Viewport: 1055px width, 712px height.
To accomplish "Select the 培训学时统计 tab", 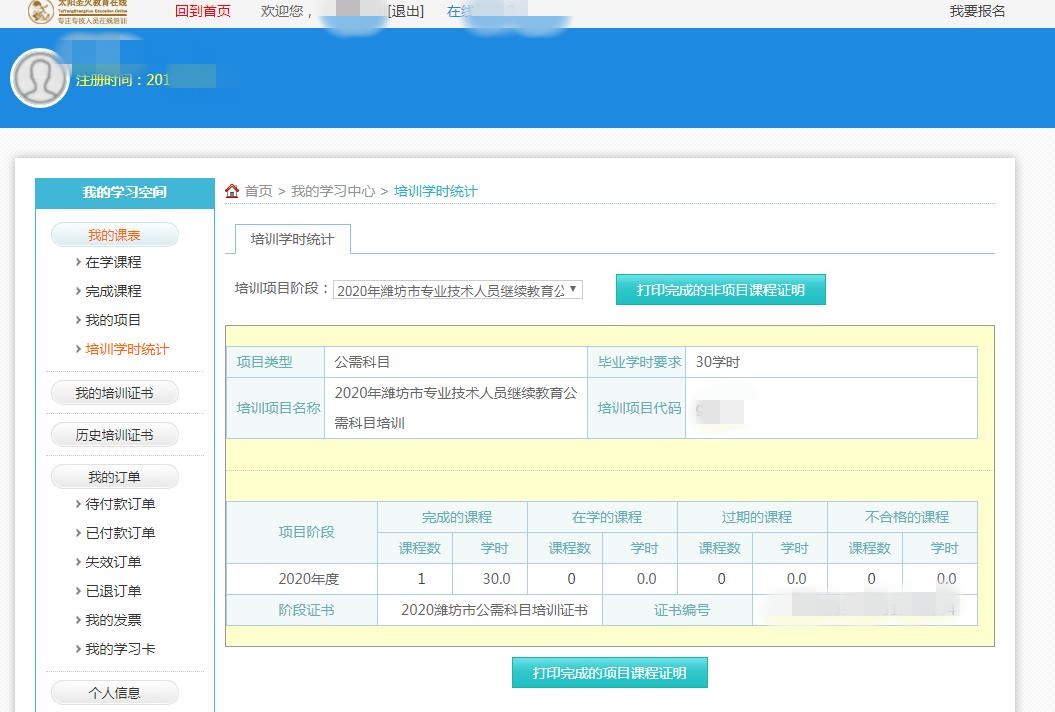I will 292,240.
